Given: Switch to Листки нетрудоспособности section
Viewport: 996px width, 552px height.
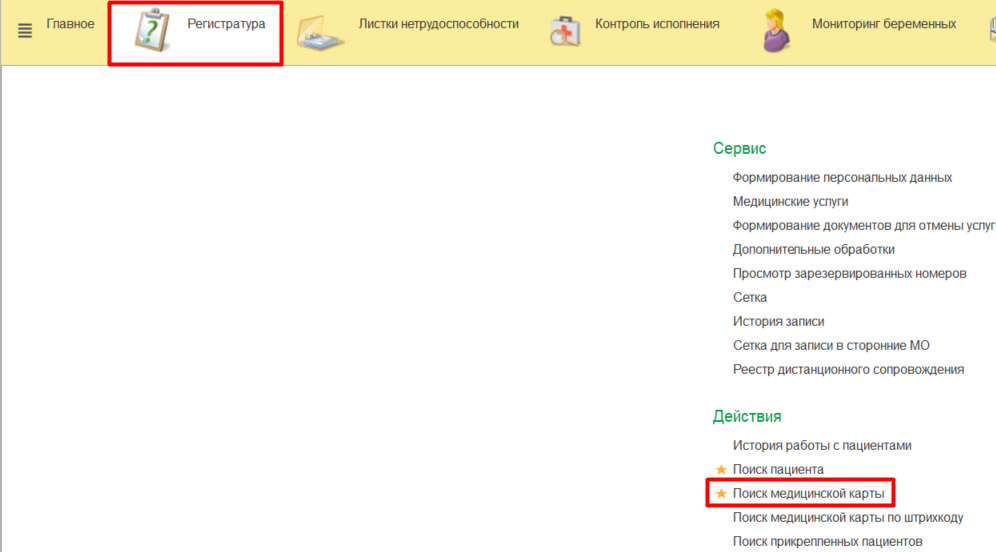Looking at the screenshot, I should point(438,24).
